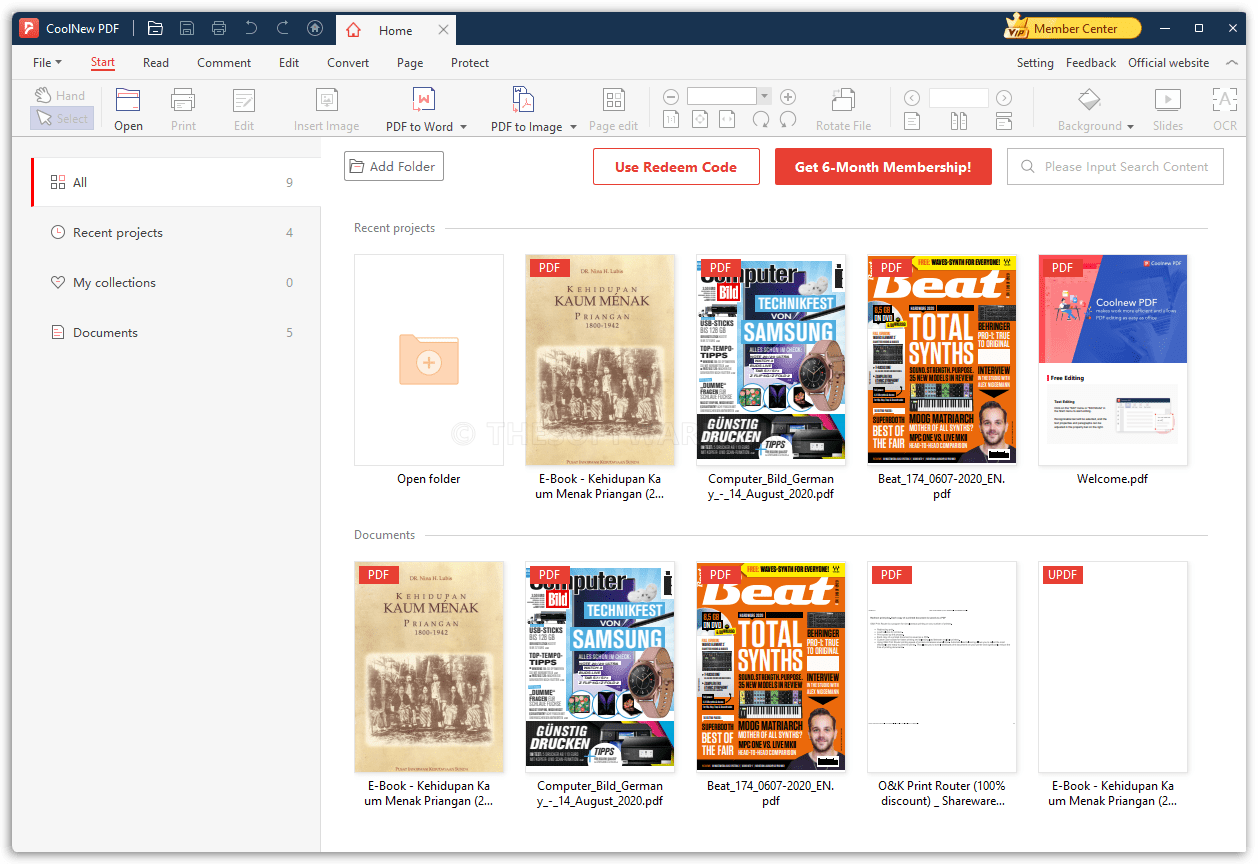
Task: Click the Print toolbar button
Action: point(183,109)
